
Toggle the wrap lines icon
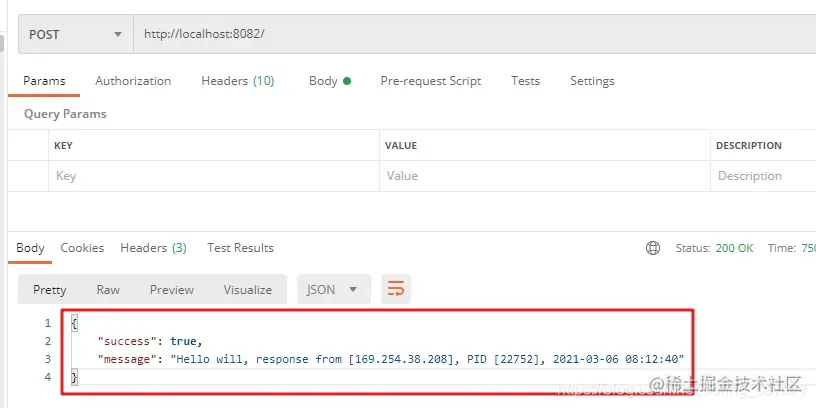coord(396,289)
